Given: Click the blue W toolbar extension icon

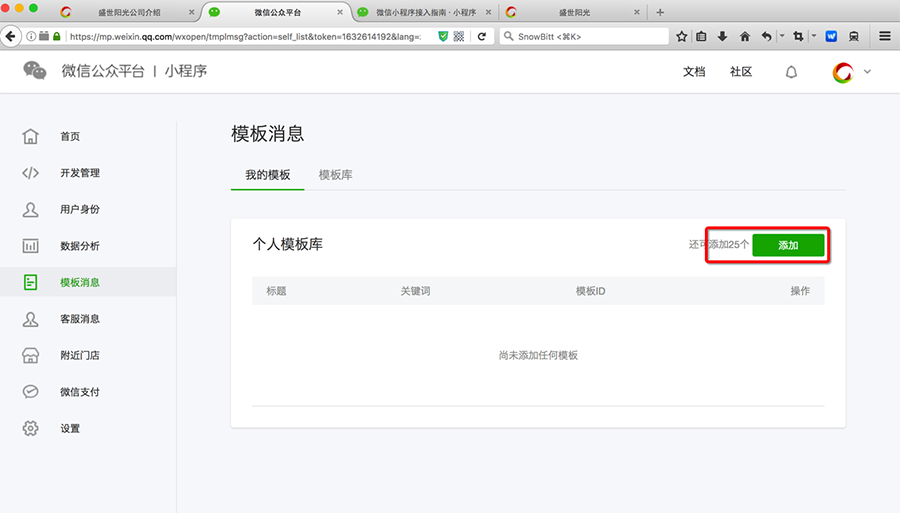Looking at the screenshot, I should click(x=831, y=36).
